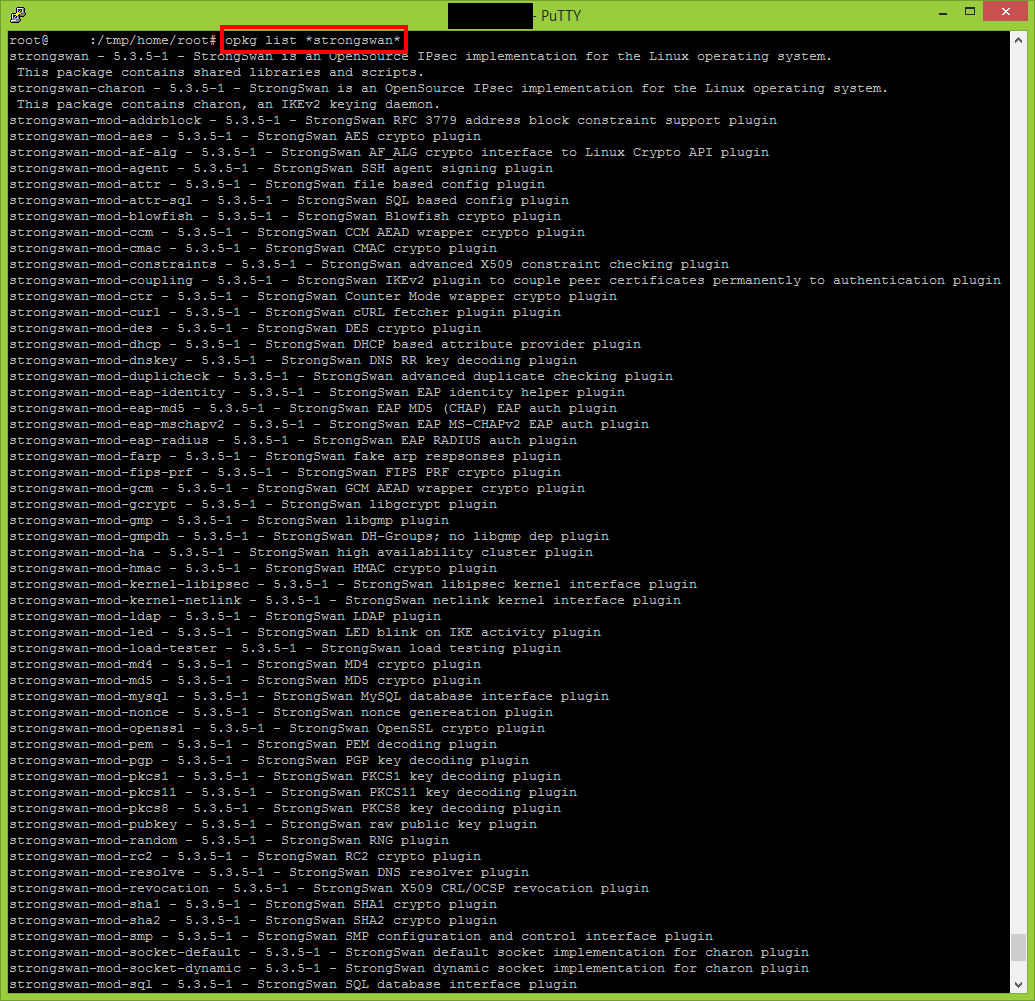1035x1001 pixels.
Task: Click the vertical scrollbar thumb
Action: tap(1018, 947)
